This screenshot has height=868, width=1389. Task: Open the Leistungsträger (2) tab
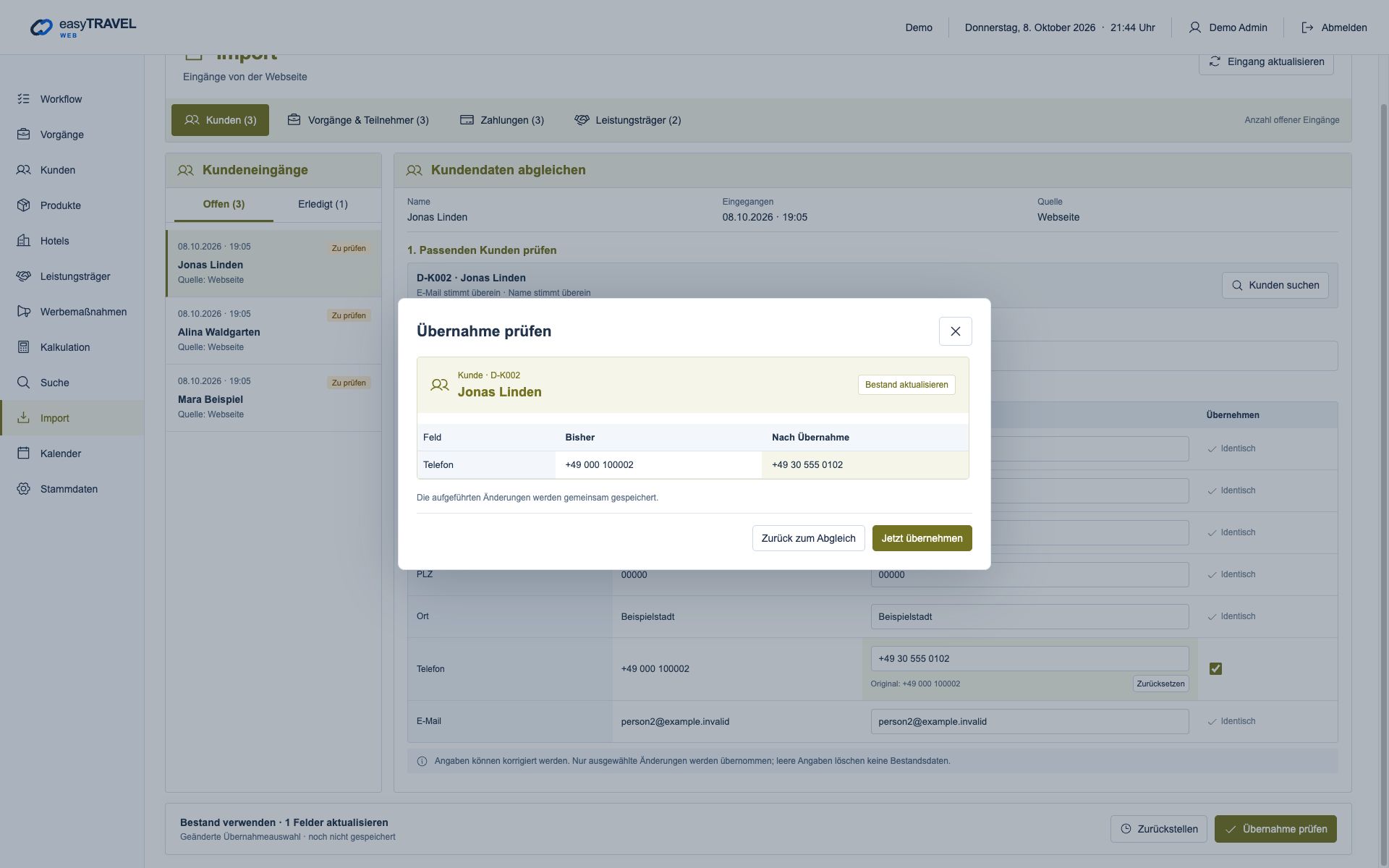[628, 120]
